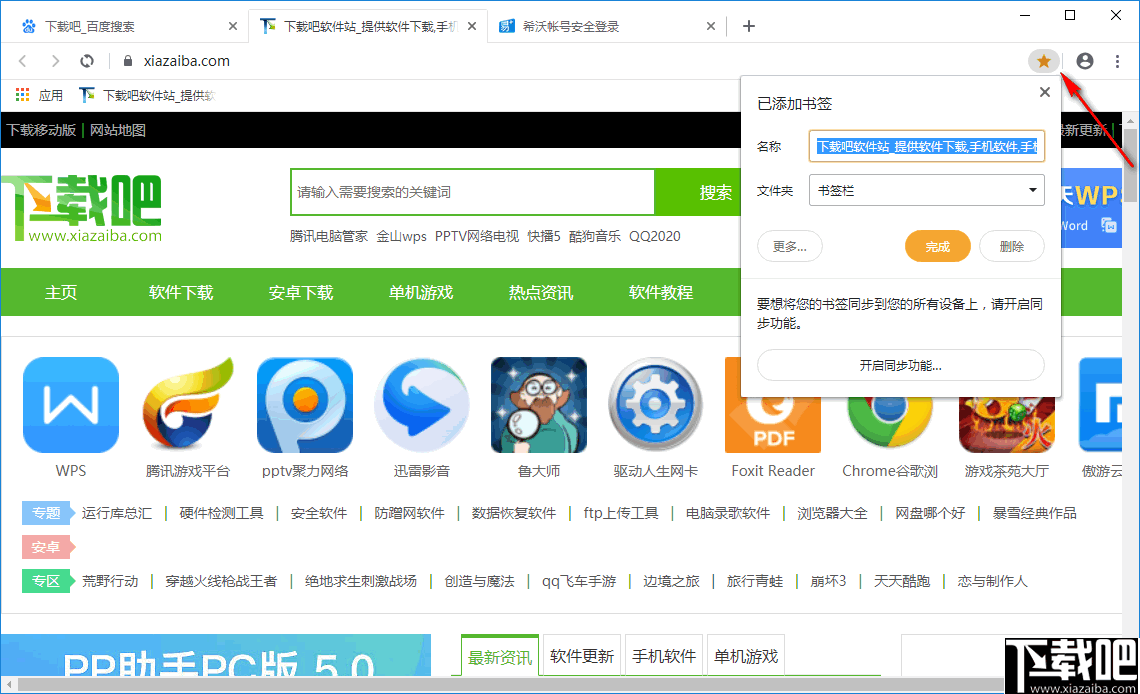Click the WPS app icon
The width and height of the screenshot is (1140, 694).
coord(71,405)
